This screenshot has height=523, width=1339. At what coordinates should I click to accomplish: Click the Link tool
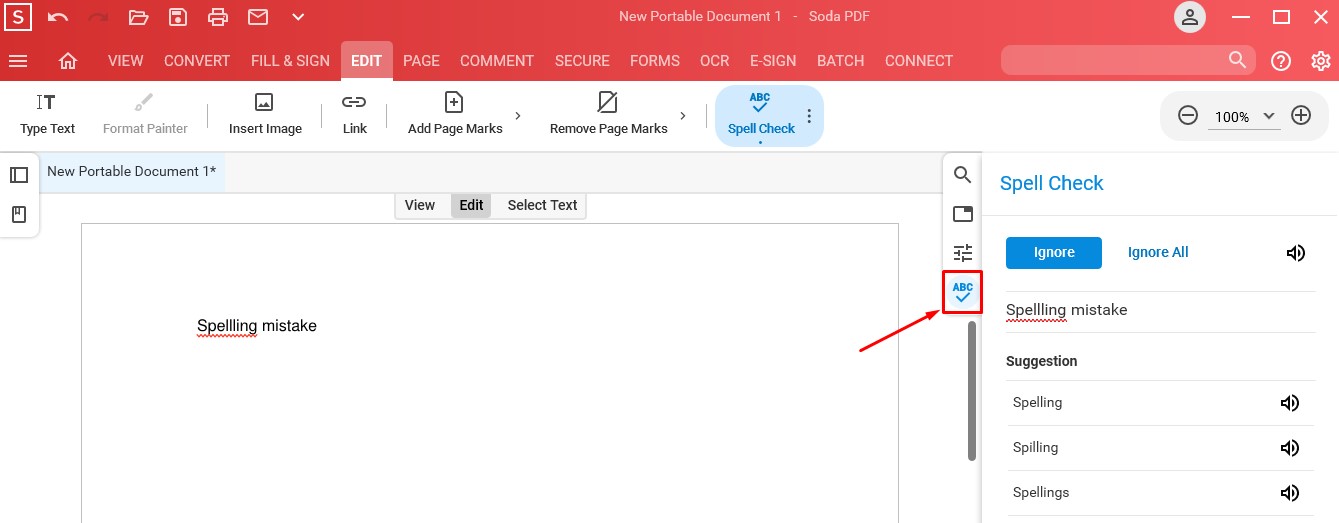(x=355, y=115)
